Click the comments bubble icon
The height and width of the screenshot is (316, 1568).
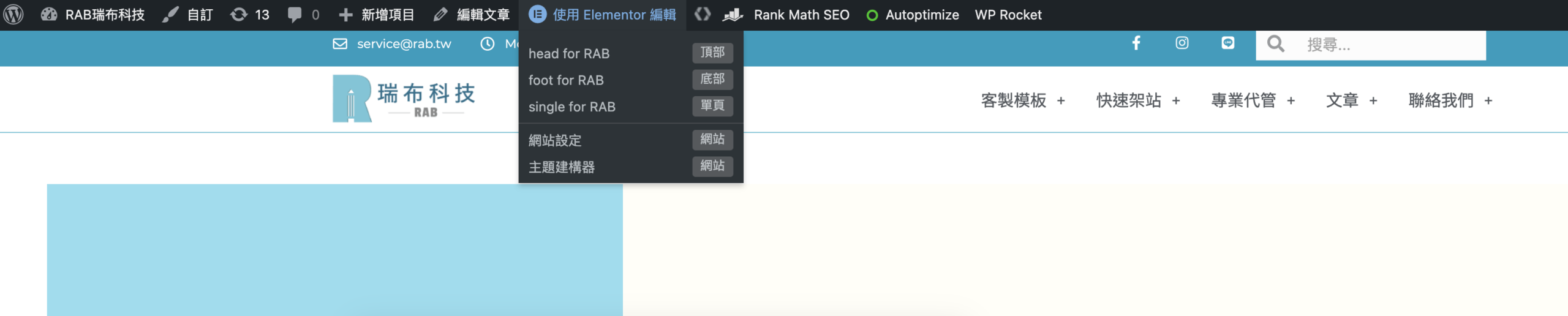click(295, 15)
